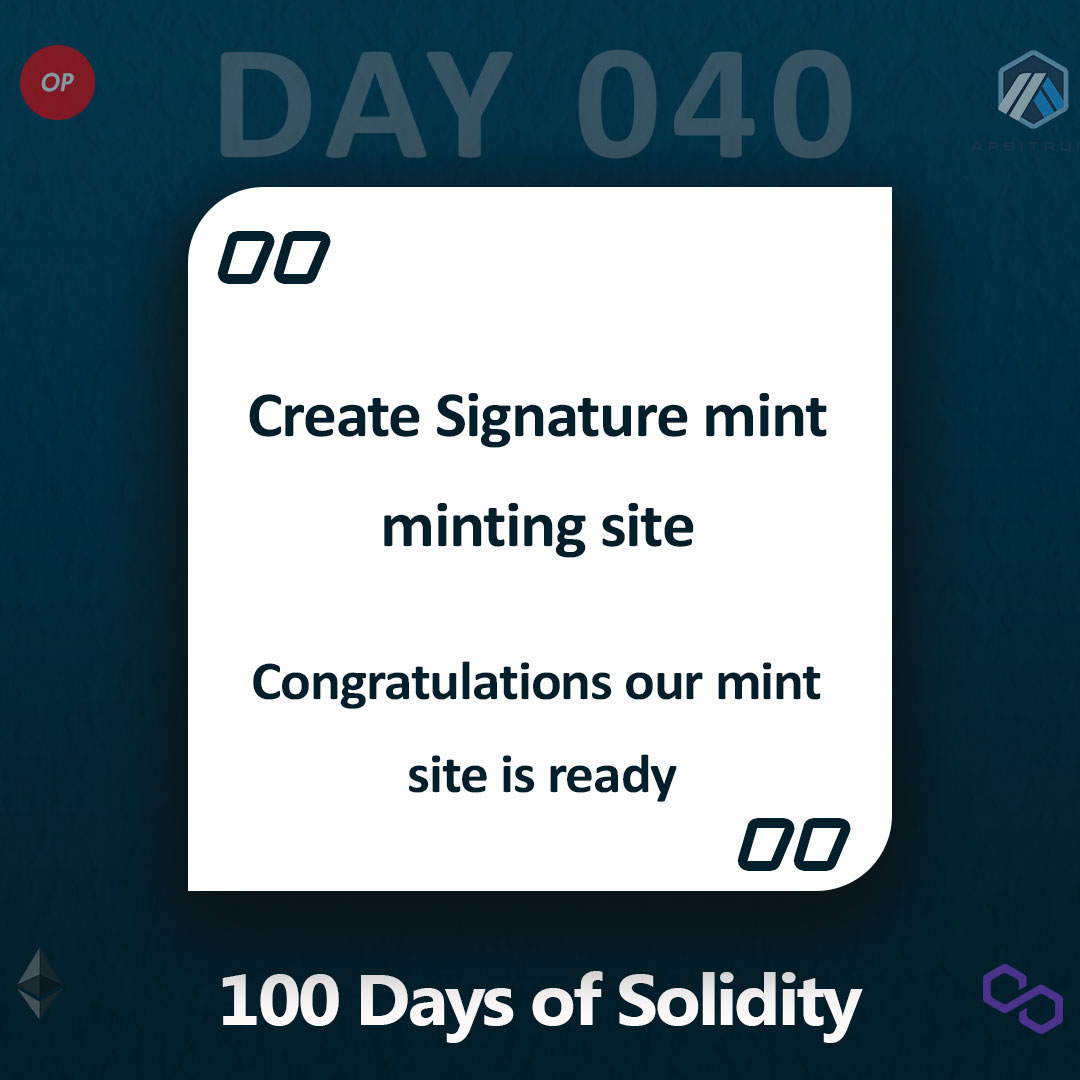The height and width of the screenshot is (1080, 1080).
Task: Click the word "Create" in the title
Action: click(333, 417)
